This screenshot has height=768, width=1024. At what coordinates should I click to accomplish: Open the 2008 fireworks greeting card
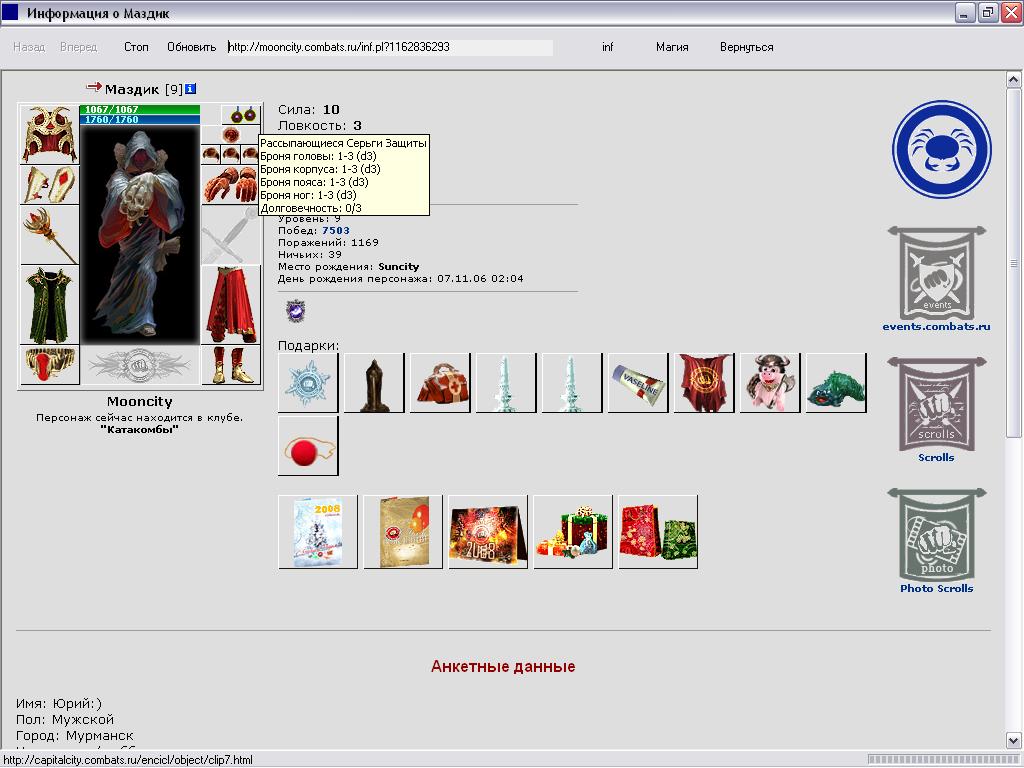(488, 531)
